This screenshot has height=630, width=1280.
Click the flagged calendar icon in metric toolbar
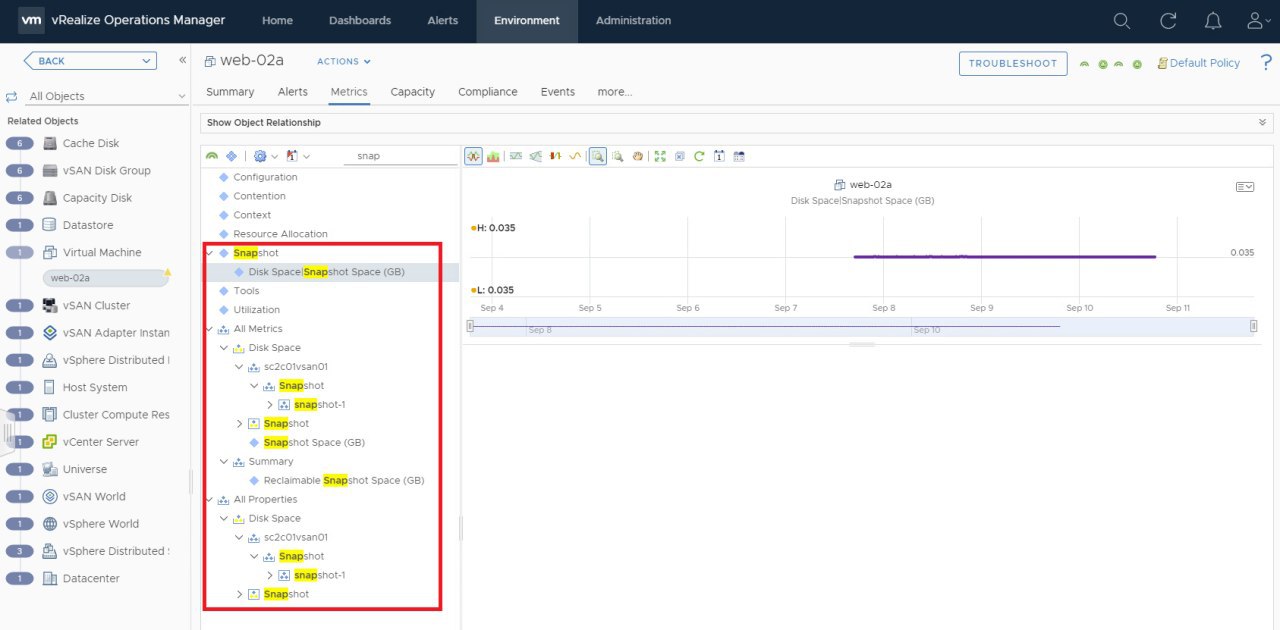click(292, 156)
